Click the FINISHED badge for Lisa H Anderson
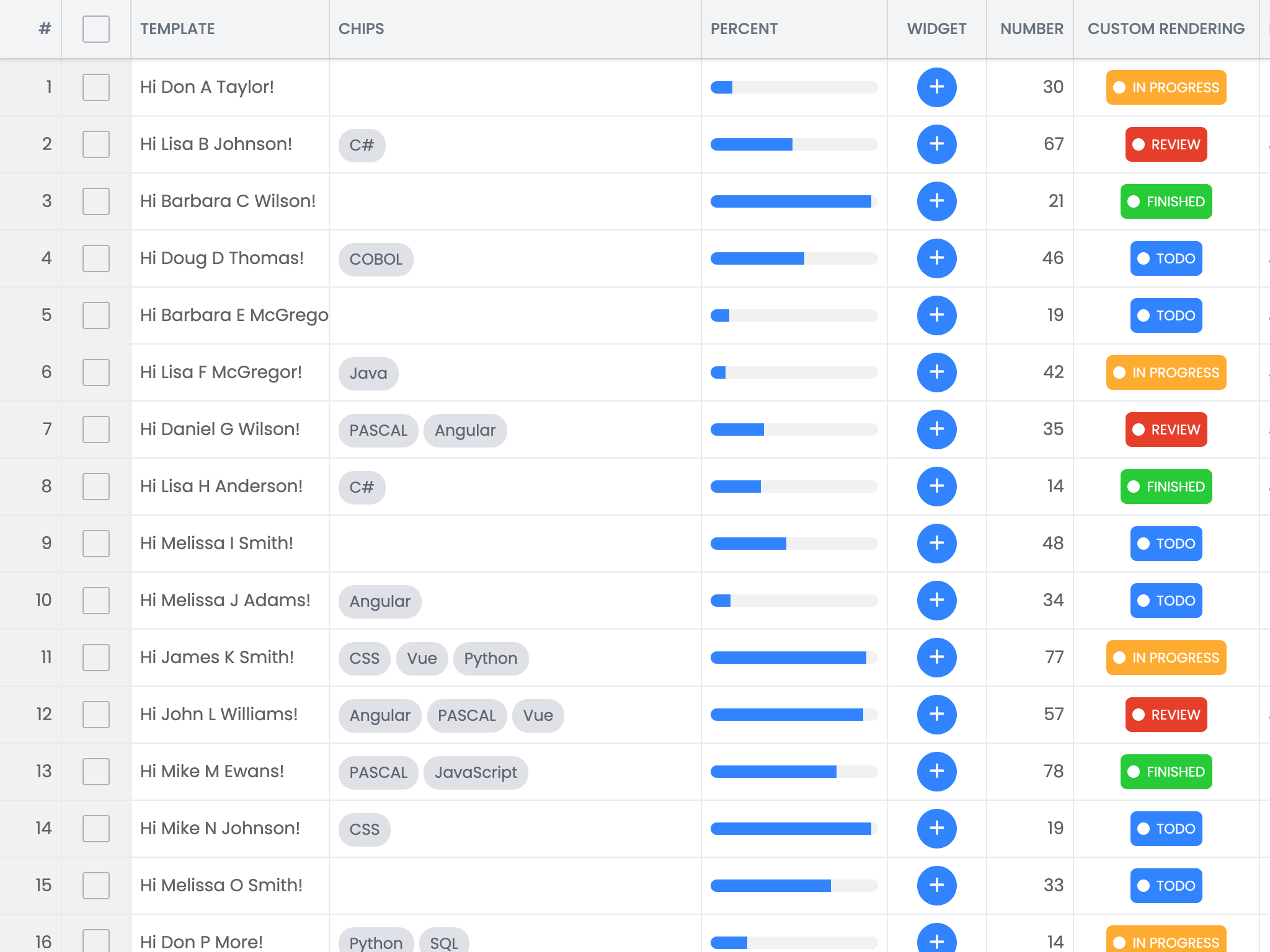1270x952 pixels. coord(1166,487)
